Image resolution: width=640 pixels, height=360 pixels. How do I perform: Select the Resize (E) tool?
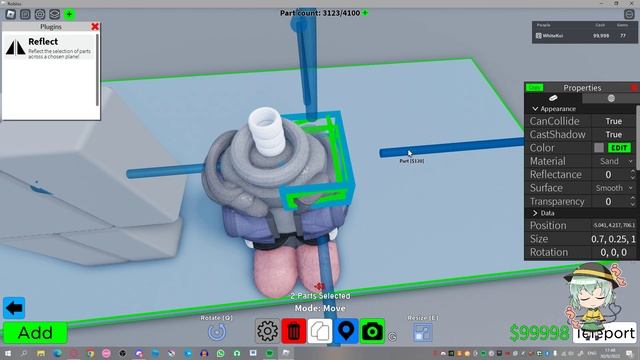[422, 332]
